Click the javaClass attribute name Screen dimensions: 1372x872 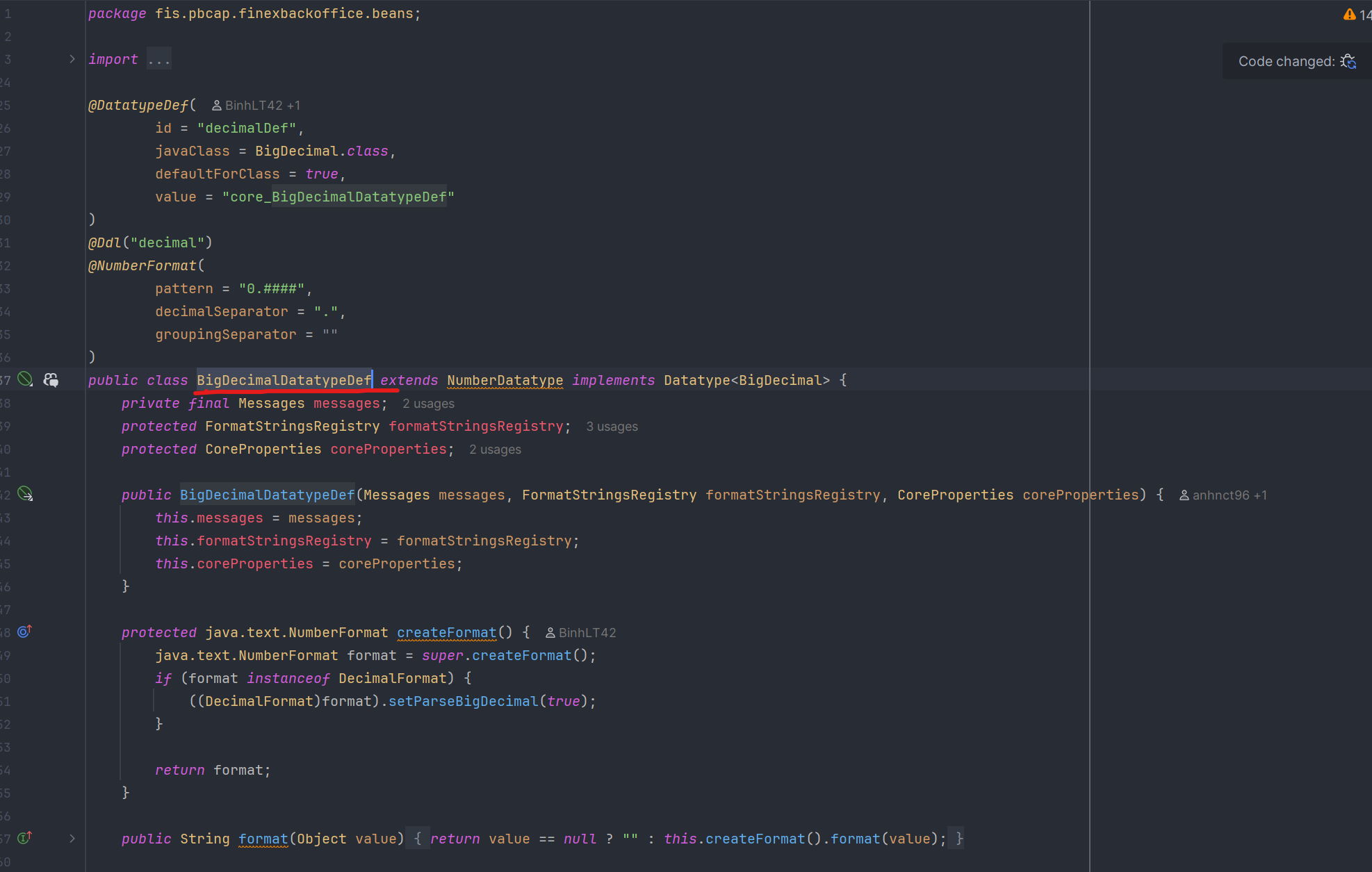coord(193,151)
